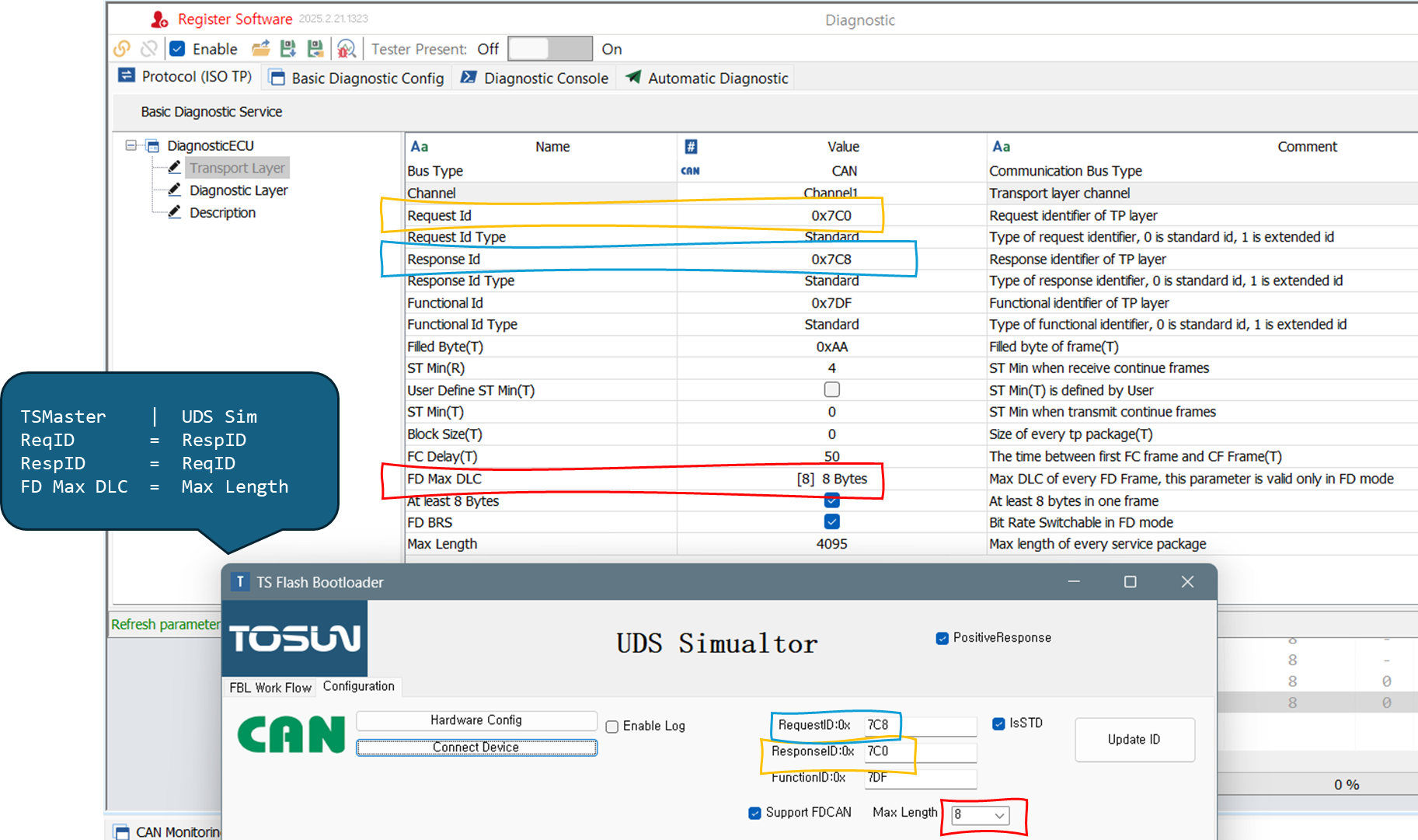Toggle PositiveResponse checkbox in UDS Simulator

[942, 638]
